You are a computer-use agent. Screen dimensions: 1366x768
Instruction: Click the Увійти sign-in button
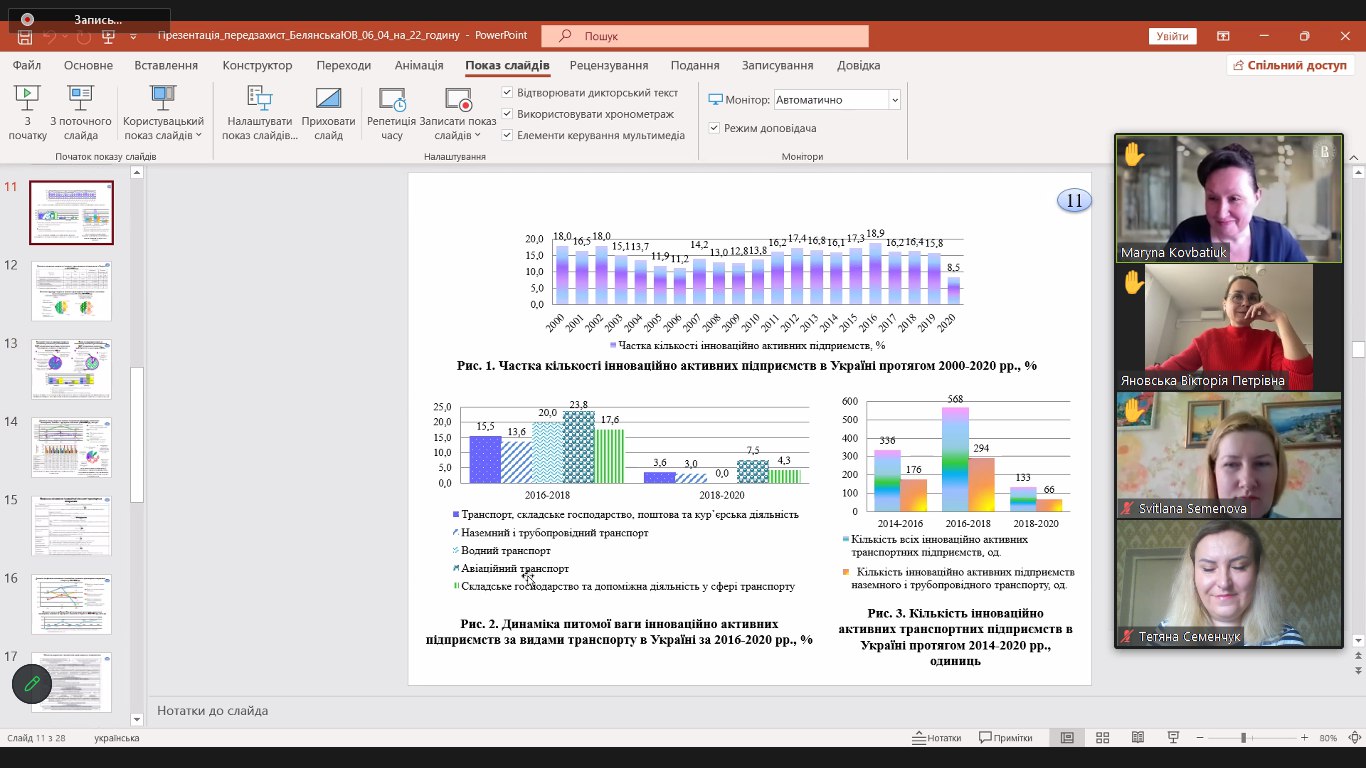tap(1173, 36)
